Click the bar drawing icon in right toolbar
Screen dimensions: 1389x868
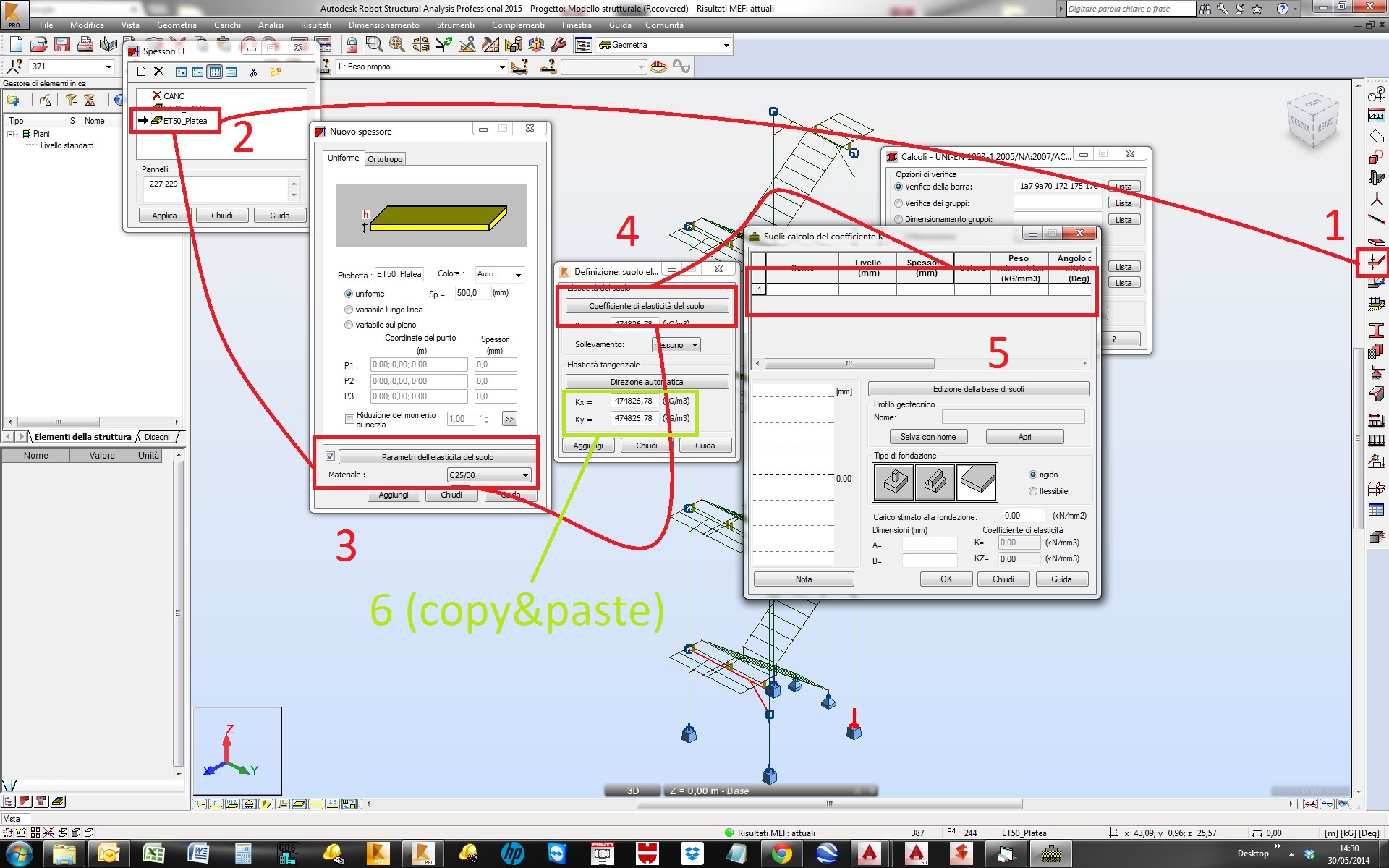click(1376, 218)
